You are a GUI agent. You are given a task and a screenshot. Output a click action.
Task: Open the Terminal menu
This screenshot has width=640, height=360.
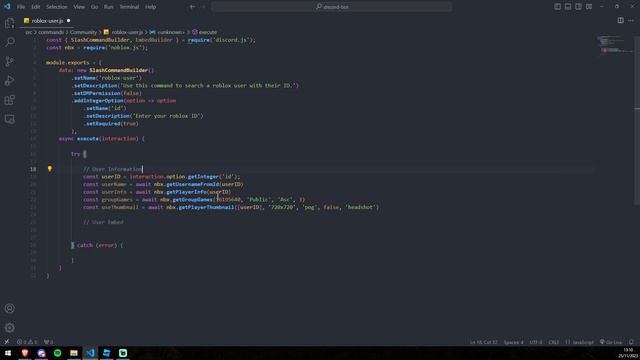pyautogui.click(x=129, y=7)
